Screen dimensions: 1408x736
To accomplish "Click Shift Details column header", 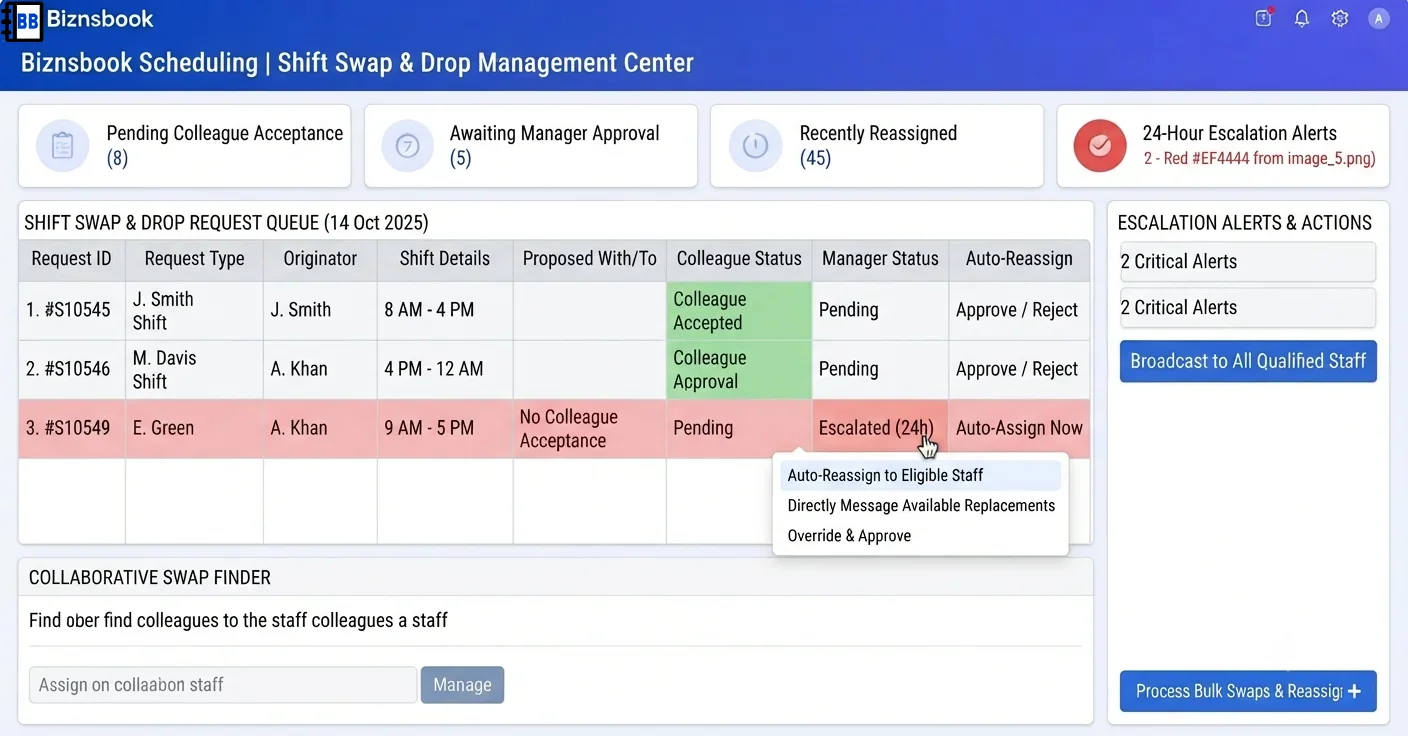I will [445, 258].
